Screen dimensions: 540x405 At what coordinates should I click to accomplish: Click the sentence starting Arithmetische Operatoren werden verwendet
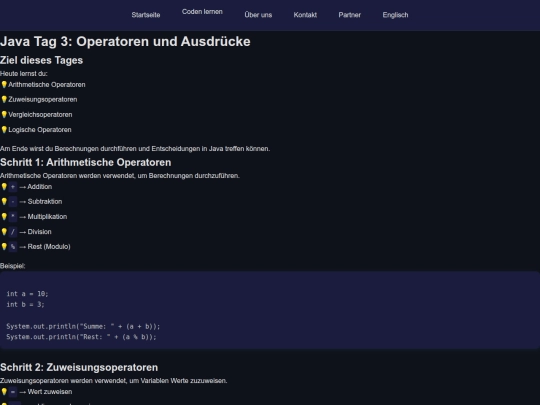pyautogui.click(x=120, y=176)
